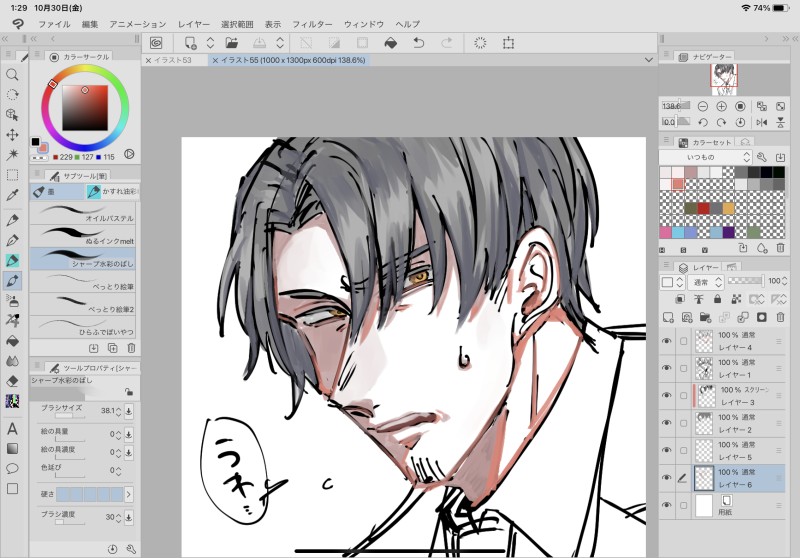This screenshot has height=558, width=800.
Task: Zoom in in Navigator panel
Action: pyautogui.click(x=721, y=107)
